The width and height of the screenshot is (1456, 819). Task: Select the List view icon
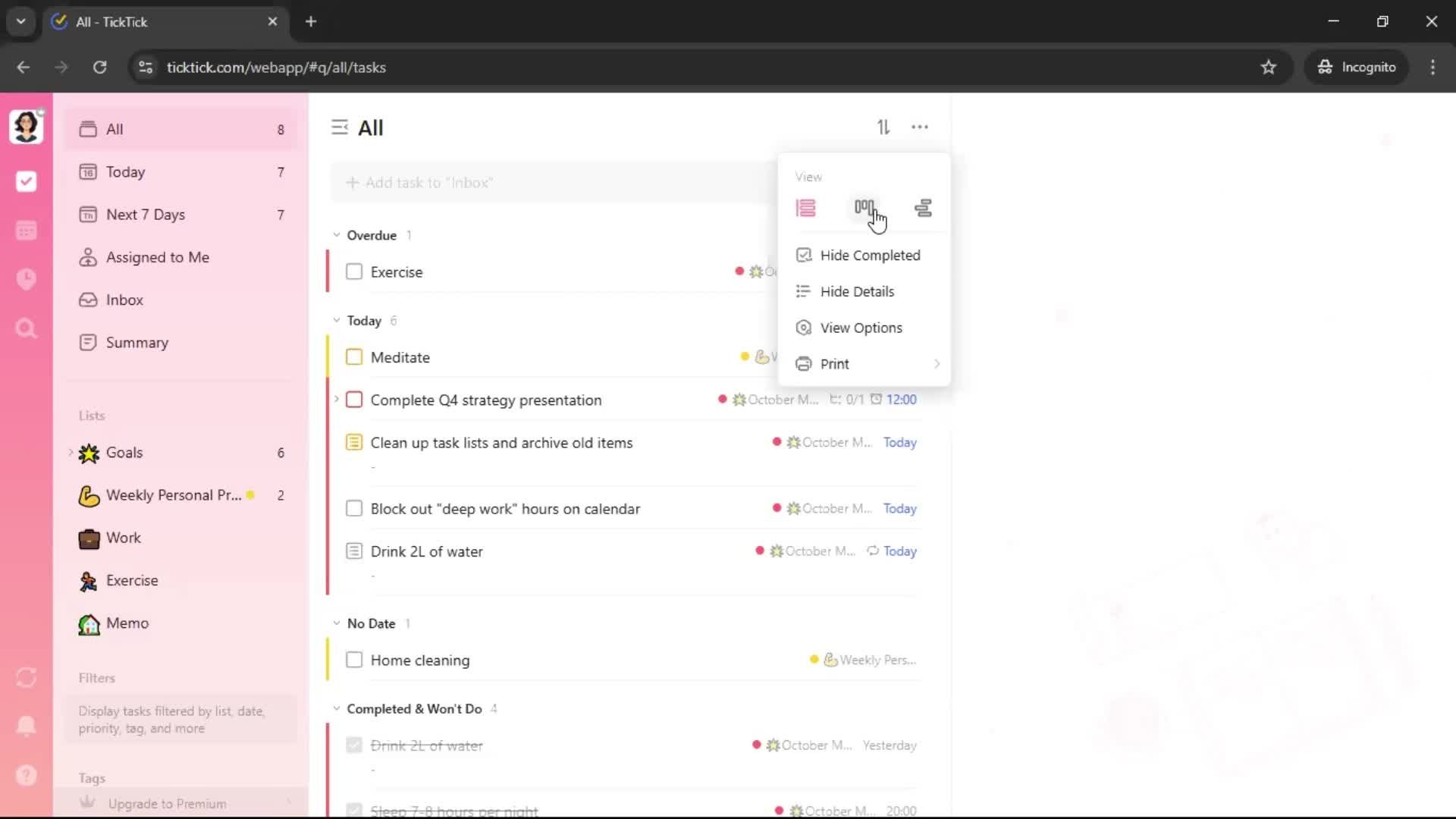805,208
